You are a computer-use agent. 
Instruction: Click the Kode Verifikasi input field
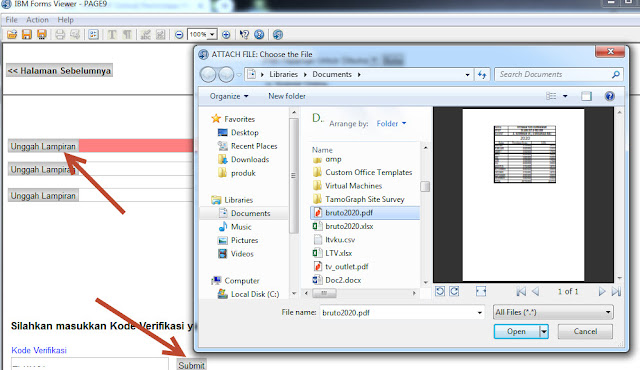(90, 364)
